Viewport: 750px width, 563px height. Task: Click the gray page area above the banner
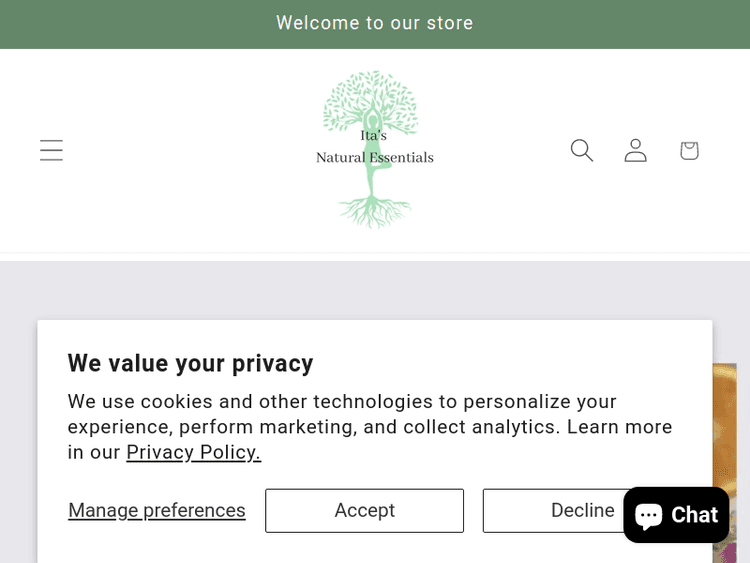click(375, 290)
